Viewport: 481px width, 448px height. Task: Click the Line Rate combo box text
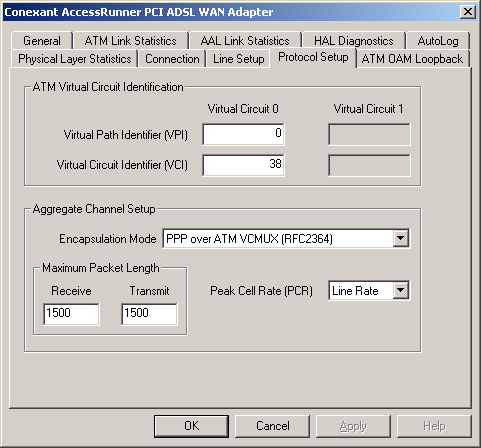355,291
